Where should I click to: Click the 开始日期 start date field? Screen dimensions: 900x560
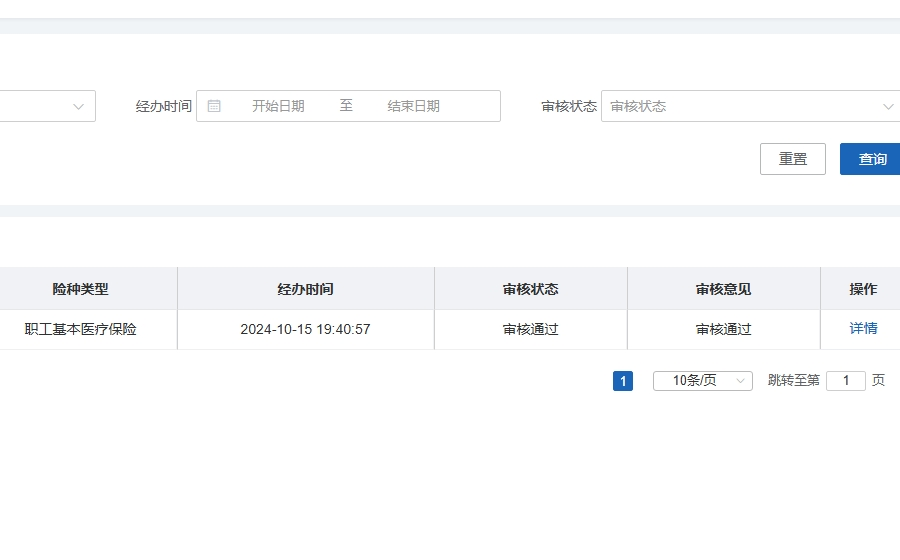278,106
